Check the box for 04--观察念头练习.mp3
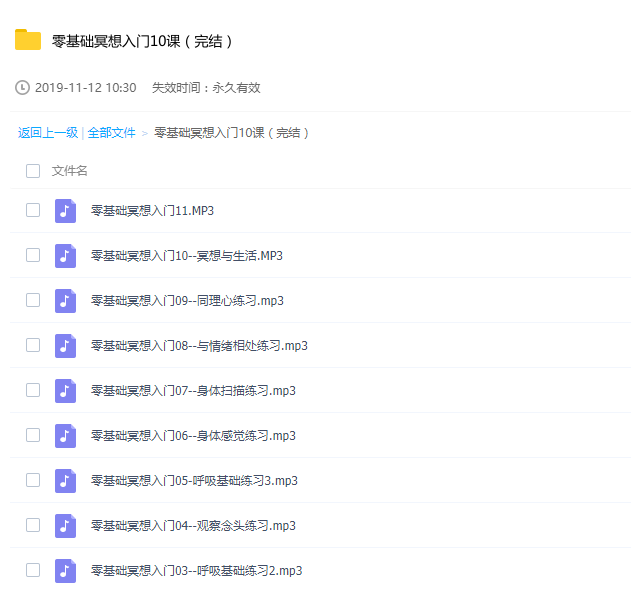The height and width of the screenshot is (590, 631). (33, 525)
